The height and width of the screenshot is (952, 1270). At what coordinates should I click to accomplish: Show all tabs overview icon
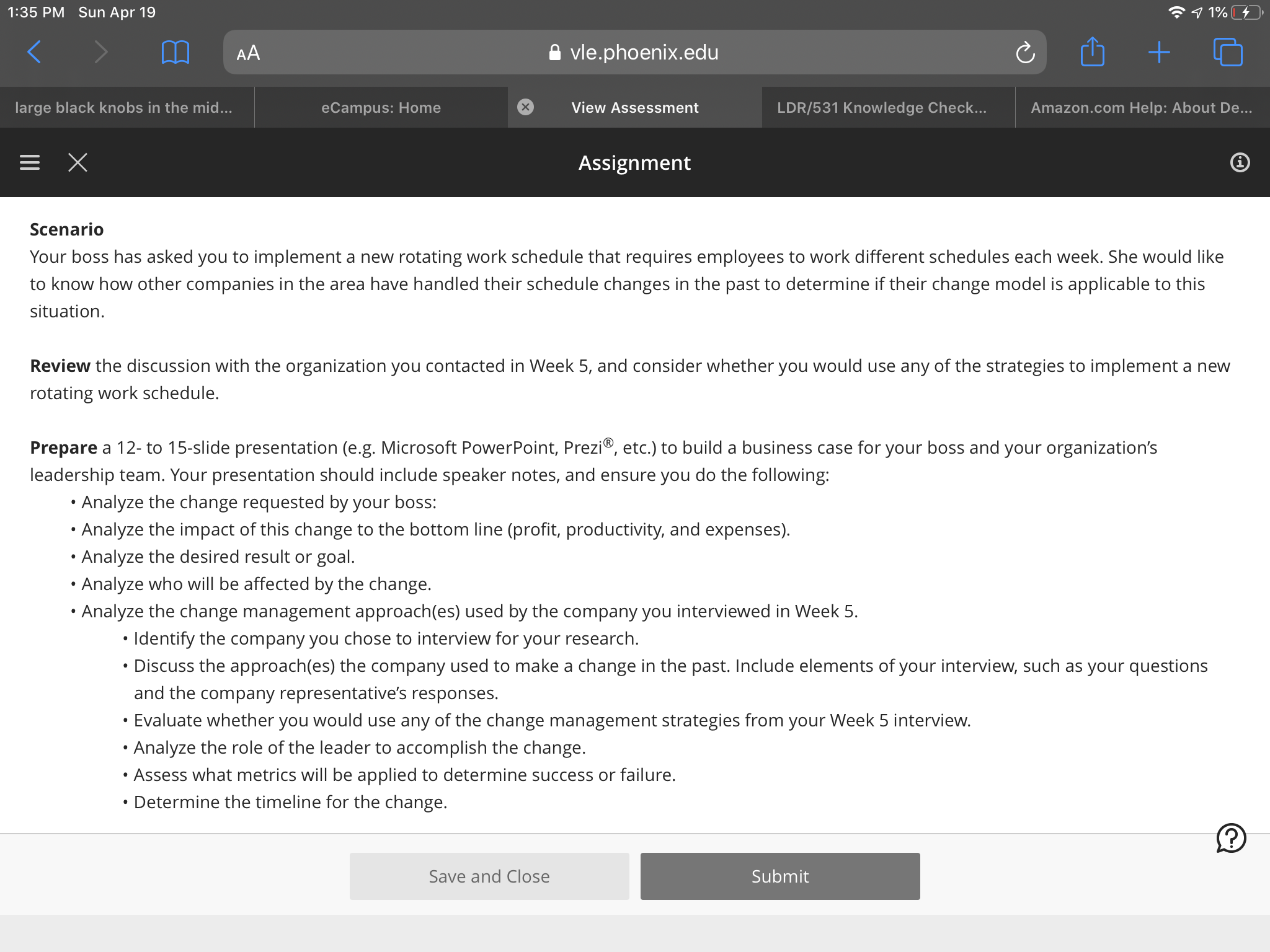pos(1228,52)
